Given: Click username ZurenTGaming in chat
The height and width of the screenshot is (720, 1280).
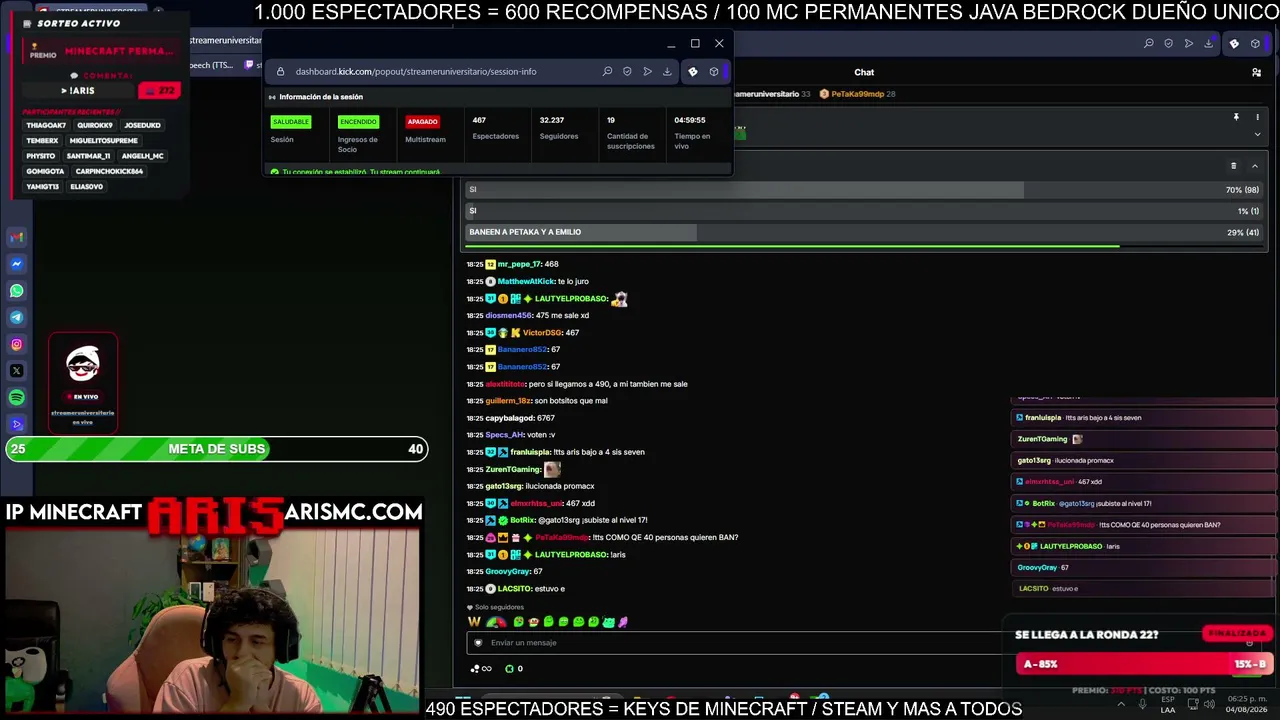Looking at the screenshot, I should point(513,469).
